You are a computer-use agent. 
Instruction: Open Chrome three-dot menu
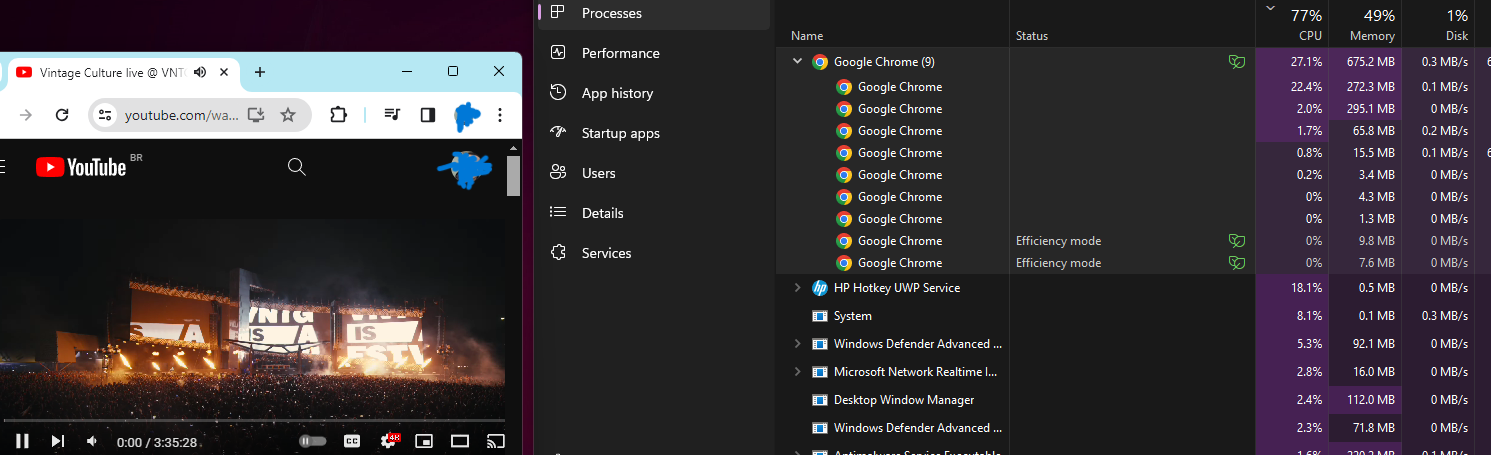point(500,115)
